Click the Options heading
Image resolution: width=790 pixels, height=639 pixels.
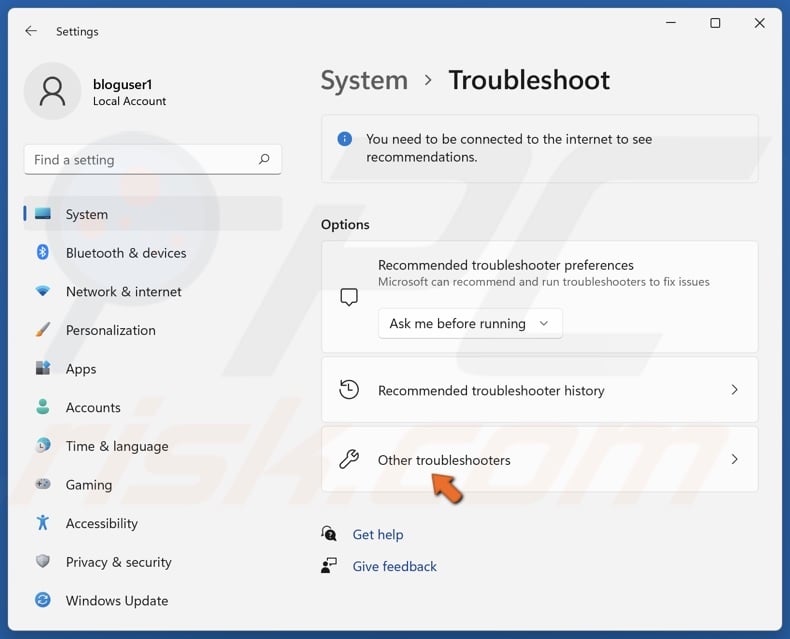click(345, 224)
